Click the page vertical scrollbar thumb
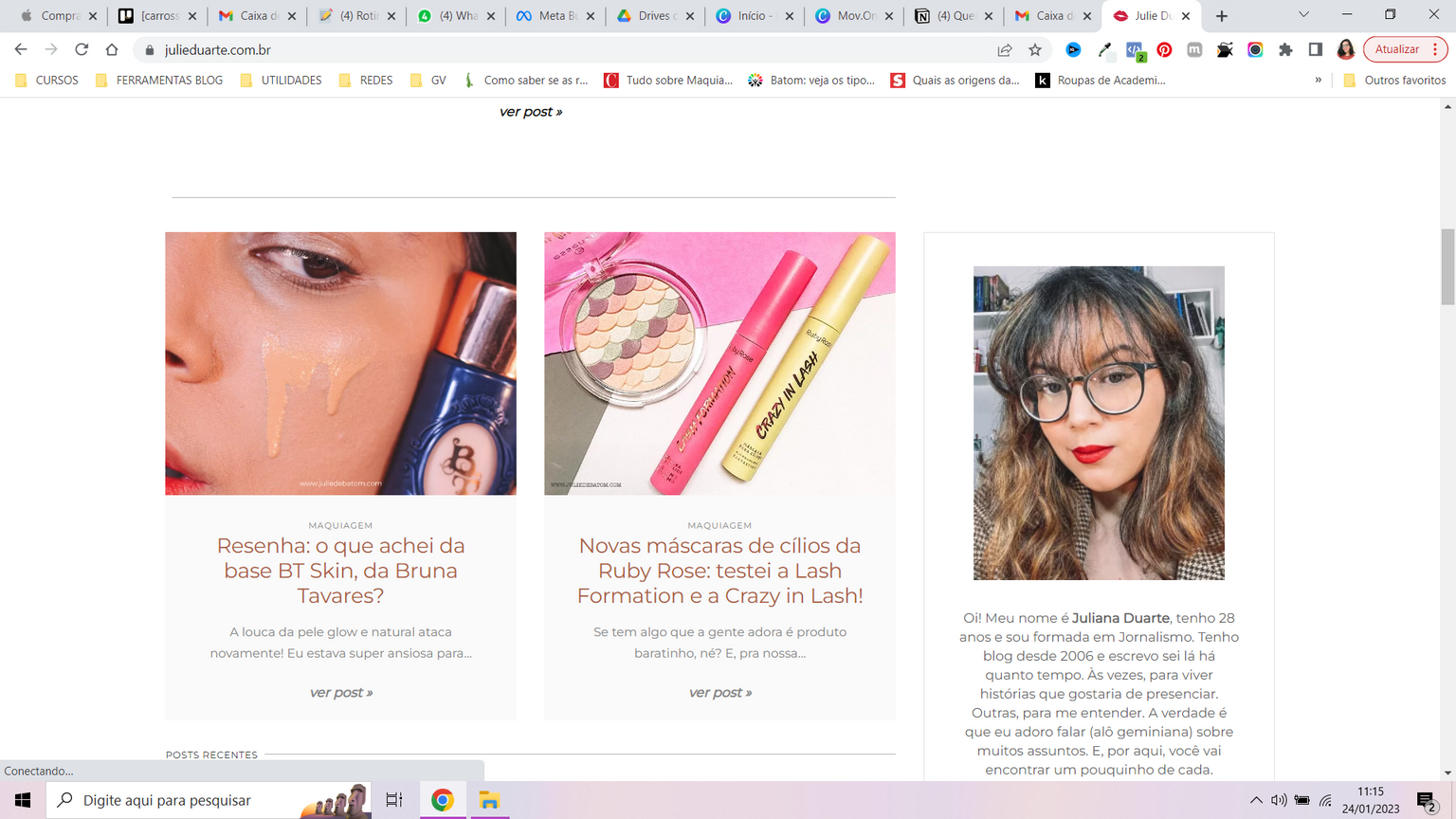 tap(1447, 265)
